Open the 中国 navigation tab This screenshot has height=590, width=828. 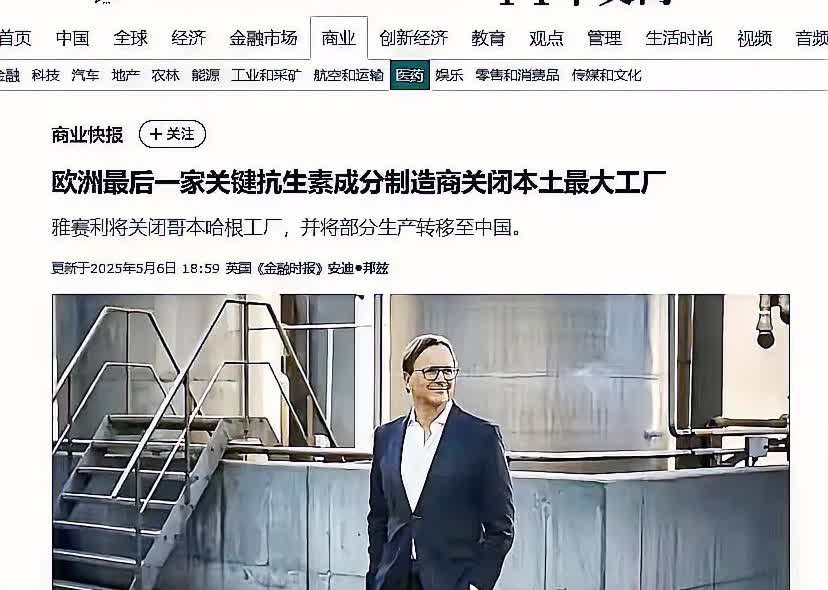72,38
